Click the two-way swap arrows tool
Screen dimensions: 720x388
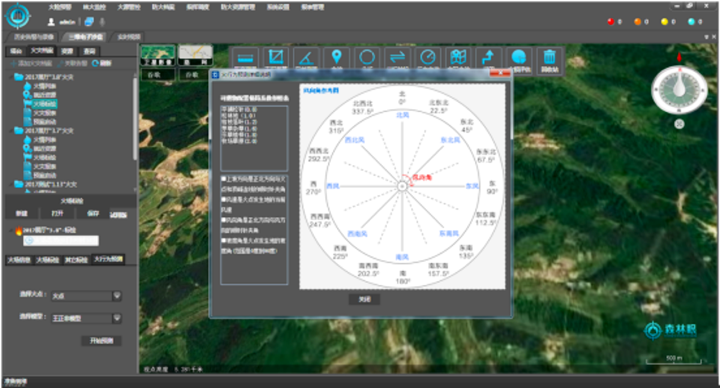(x=397, y=58)
